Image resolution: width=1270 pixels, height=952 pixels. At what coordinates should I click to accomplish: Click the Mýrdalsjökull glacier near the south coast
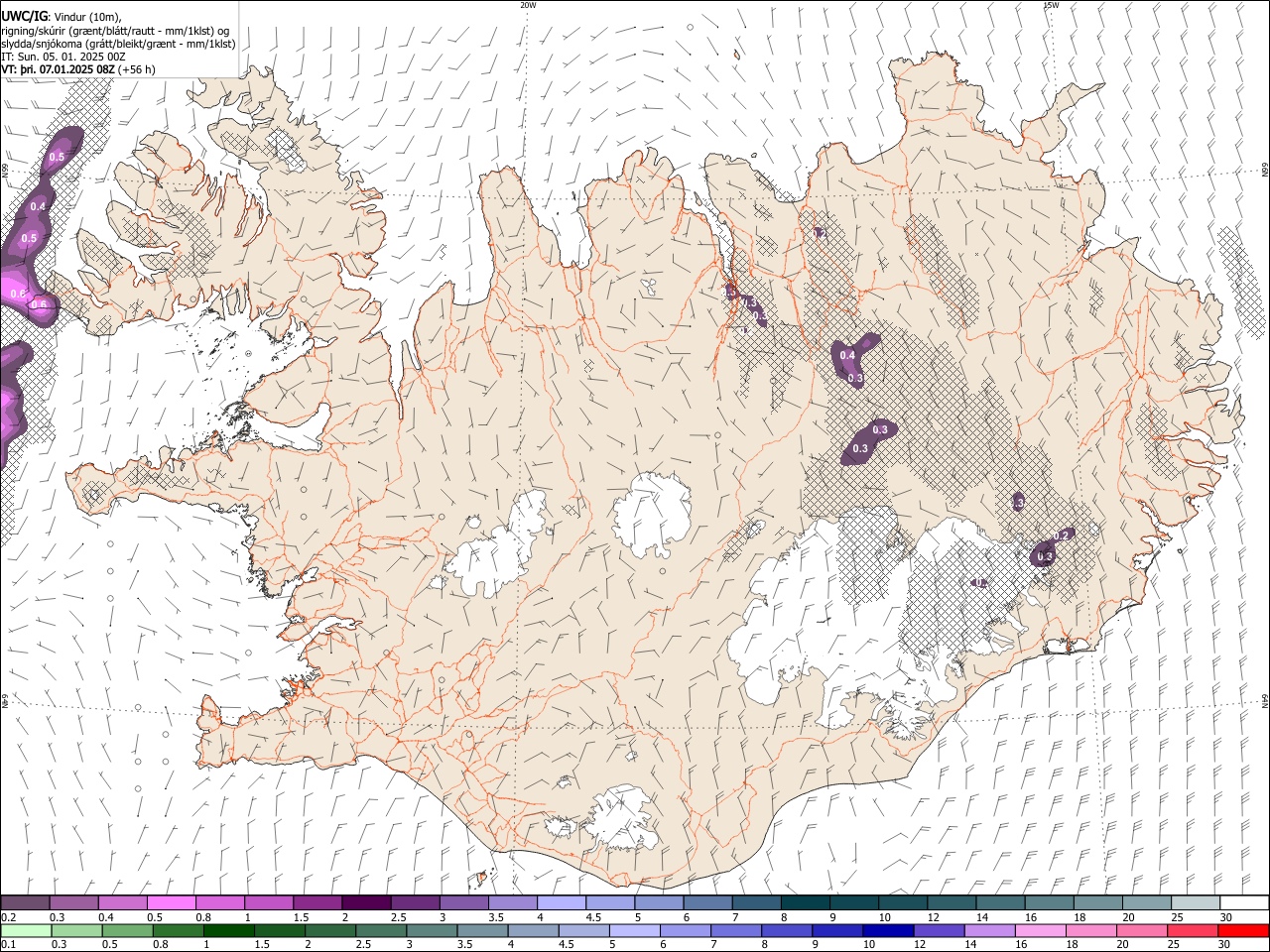point(623,820)
